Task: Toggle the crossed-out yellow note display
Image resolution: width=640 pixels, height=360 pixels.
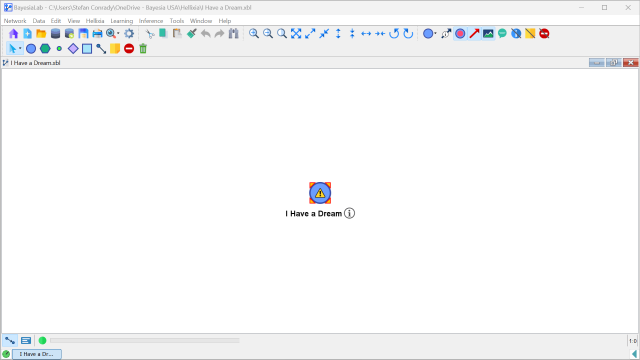Action: click(x=530, y=33)
